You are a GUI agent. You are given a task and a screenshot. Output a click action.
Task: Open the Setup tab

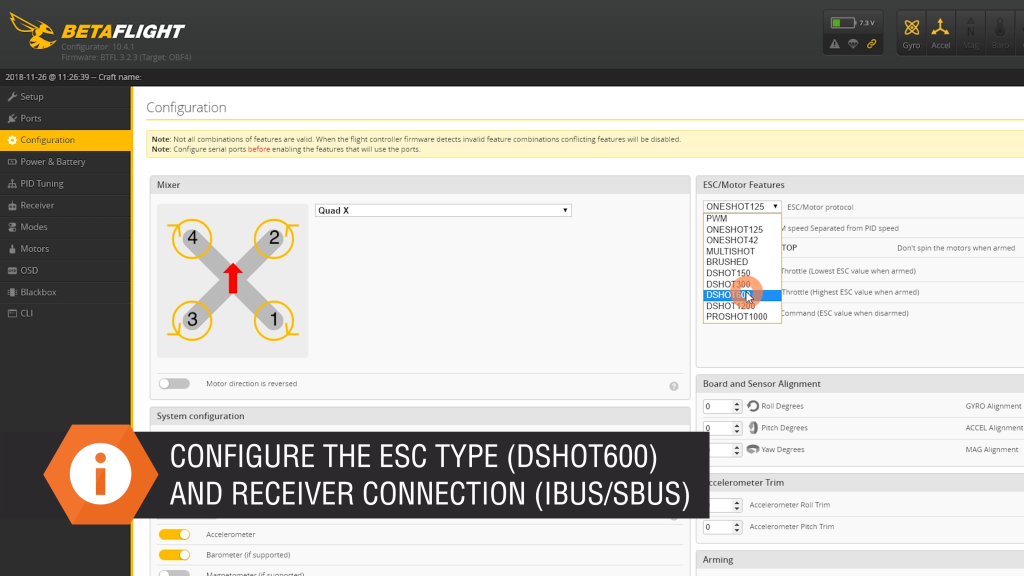pyautogui.click(x=65, y=97)
